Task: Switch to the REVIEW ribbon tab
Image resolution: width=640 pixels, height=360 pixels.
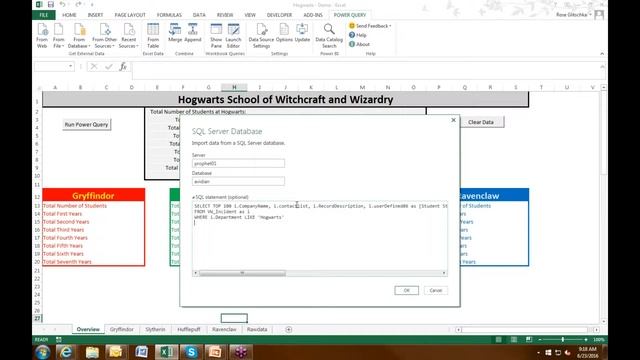Action: pos(224,15)
